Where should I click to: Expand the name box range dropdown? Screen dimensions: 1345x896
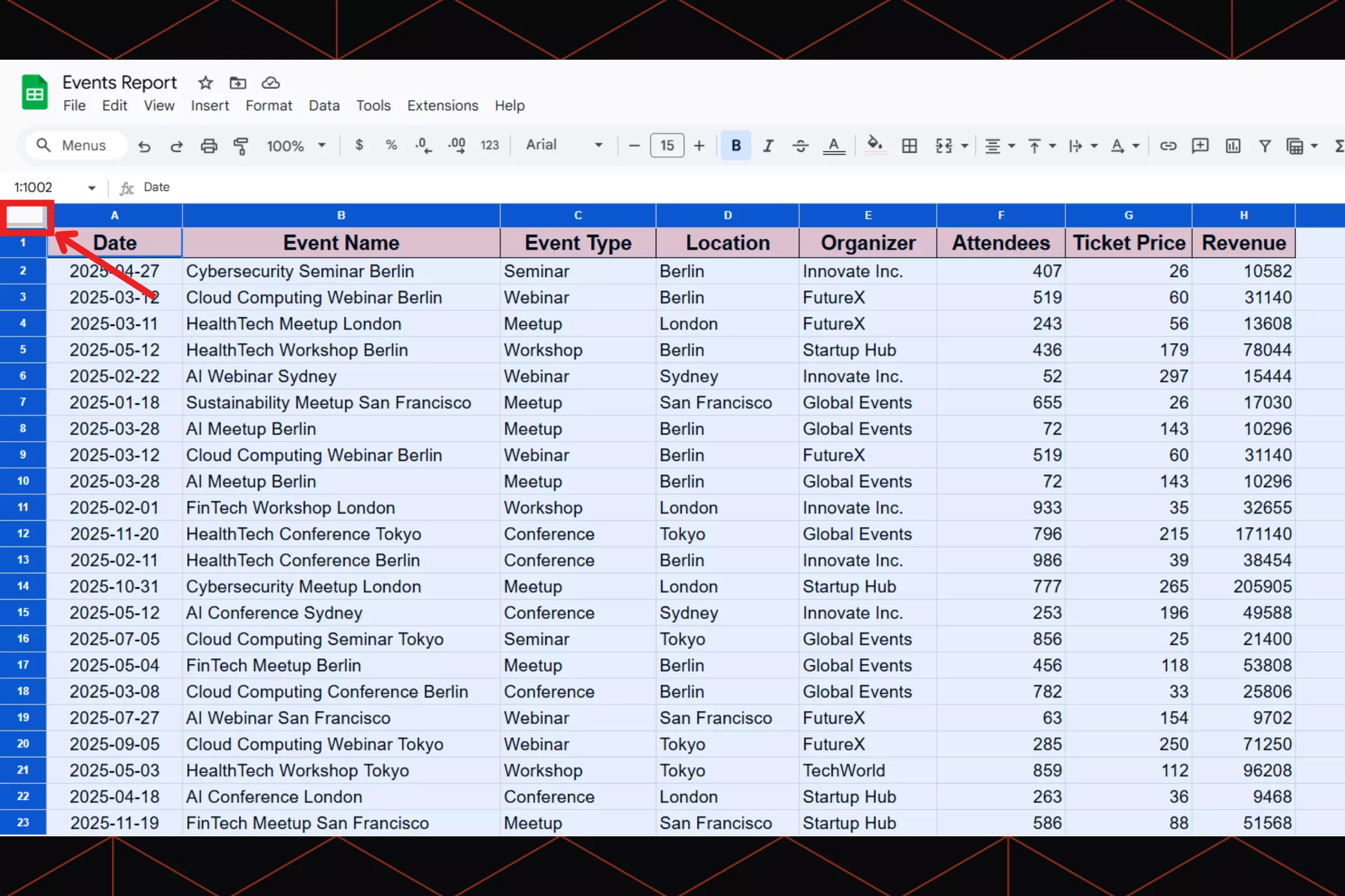(91, 188)
